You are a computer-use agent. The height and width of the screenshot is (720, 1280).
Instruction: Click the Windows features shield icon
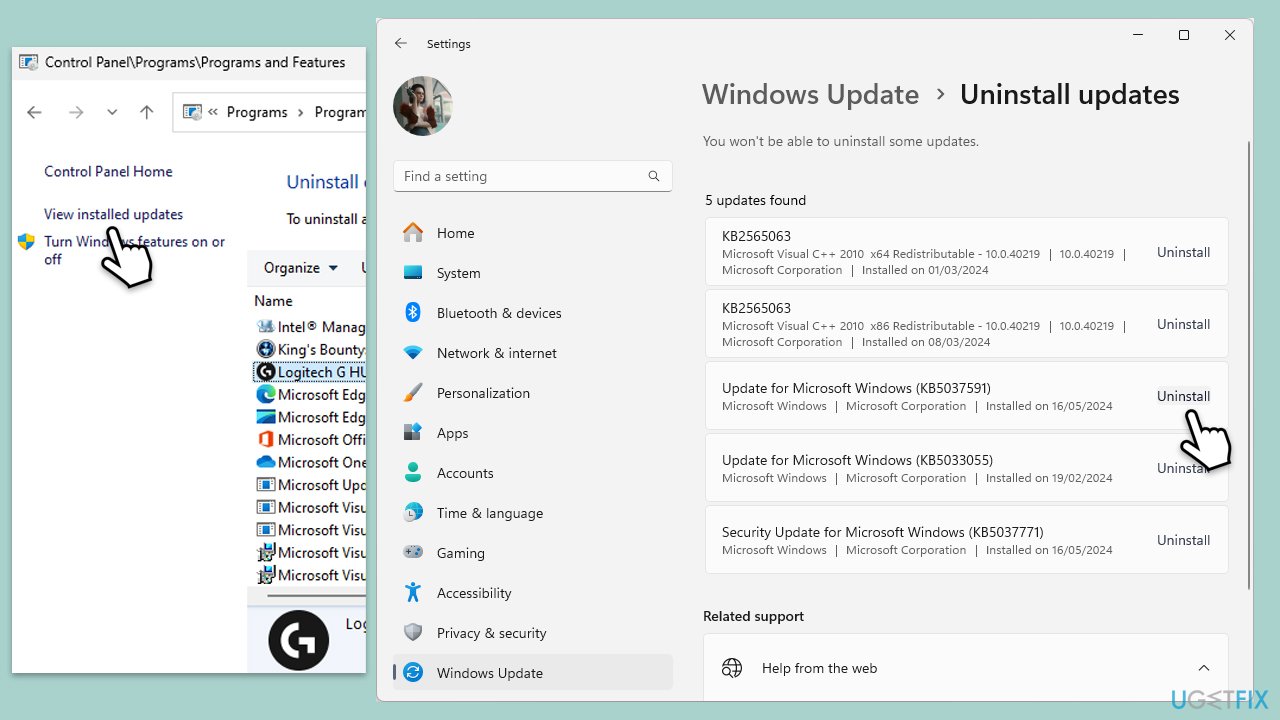(27, 242)
